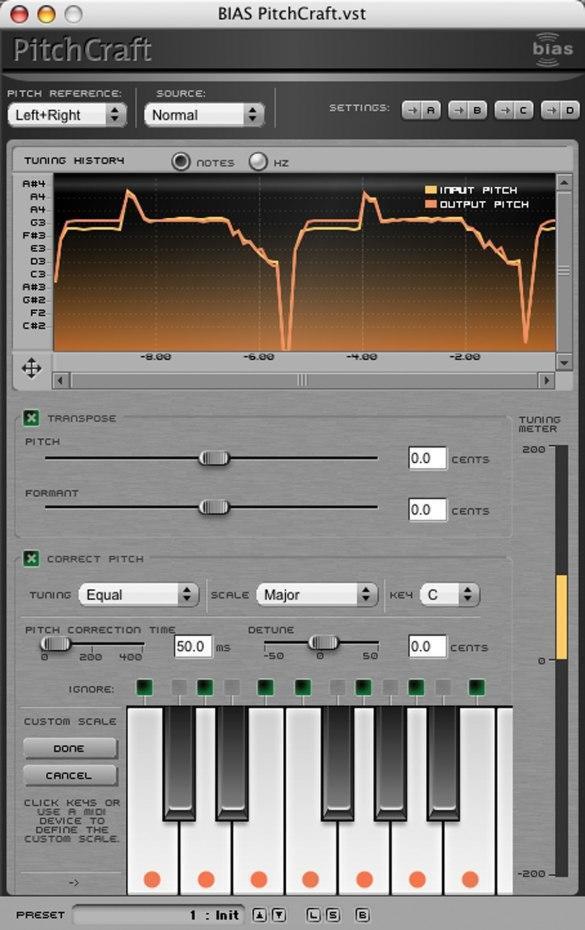The width and height of the screenshot is (585, 930).
Task: Store settings to snapshot D
Action: click(x=560, y=110)
